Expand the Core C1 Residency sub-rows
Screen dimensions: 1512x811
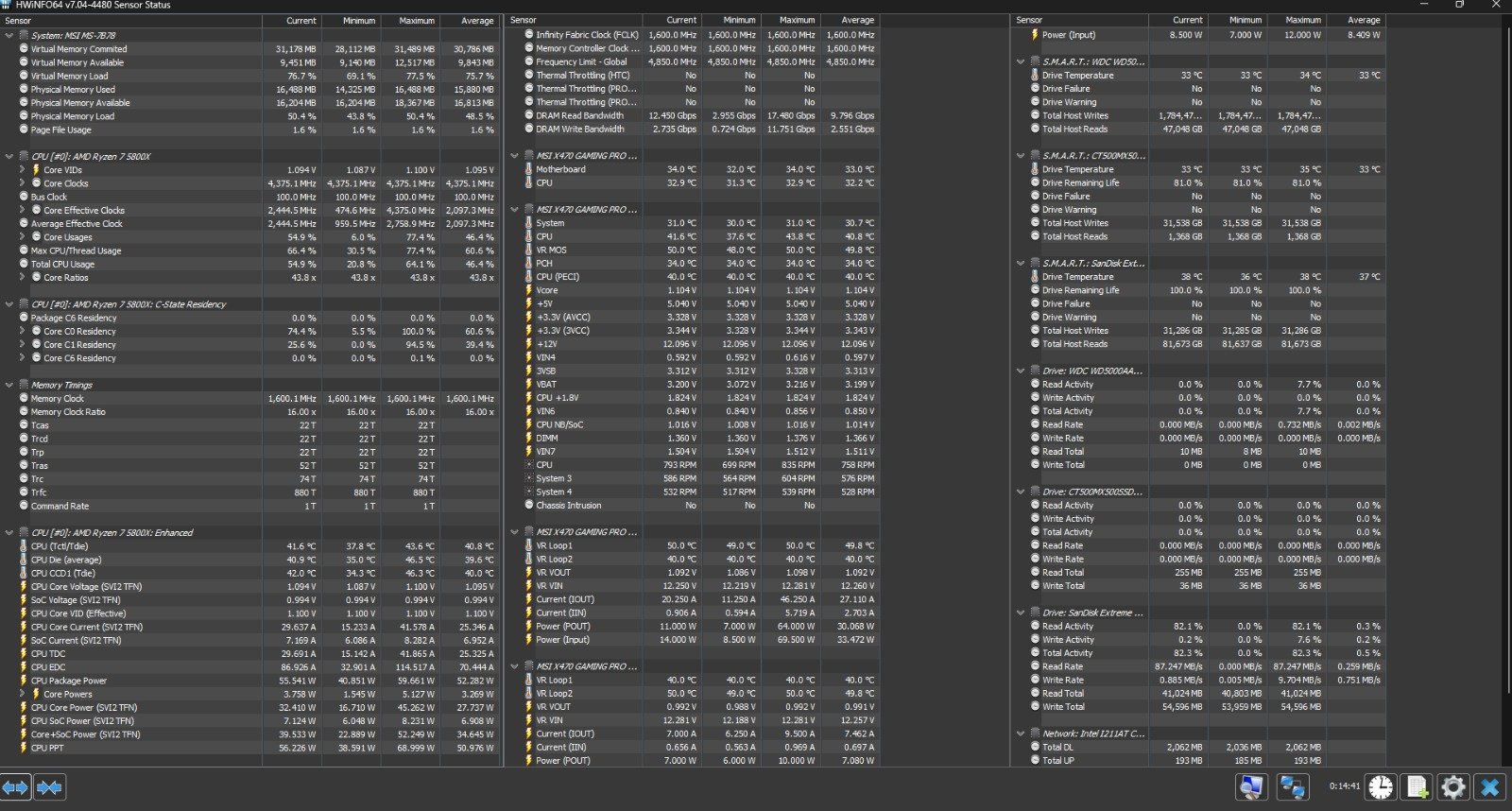[23, 345]
